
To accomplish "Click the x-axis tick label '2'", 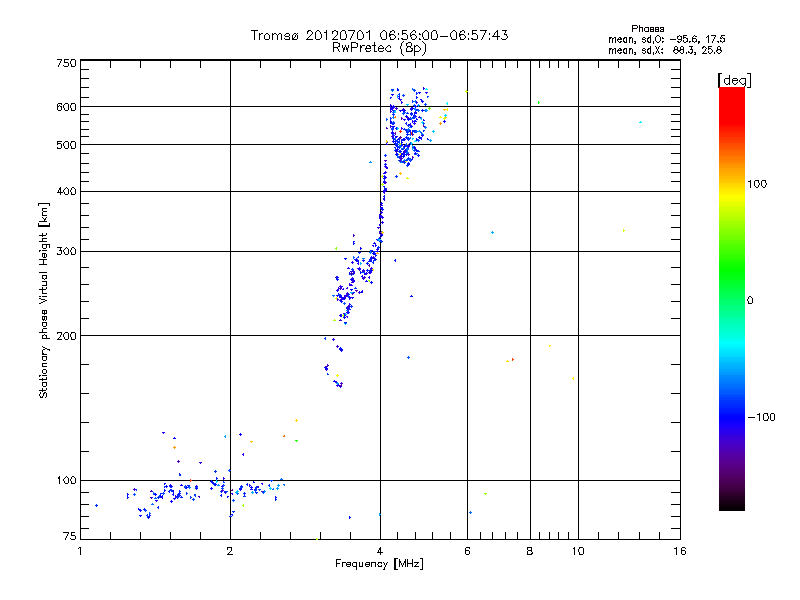I will coord(230,551).
